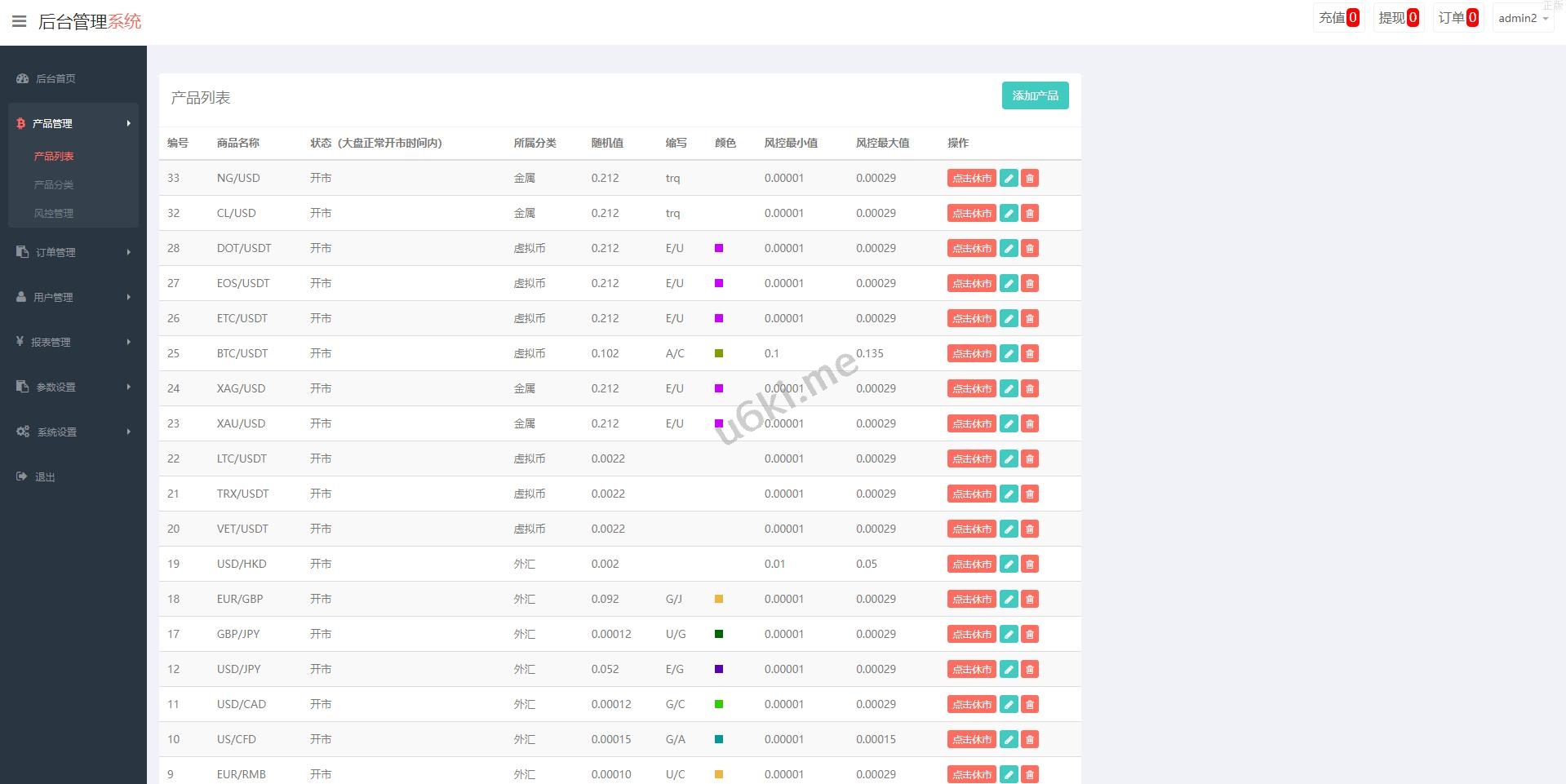The height and width of the screenshot is (784, 1566).
Task: Click the 退出 logout icon in sidebar
Action: coord(22,477)
